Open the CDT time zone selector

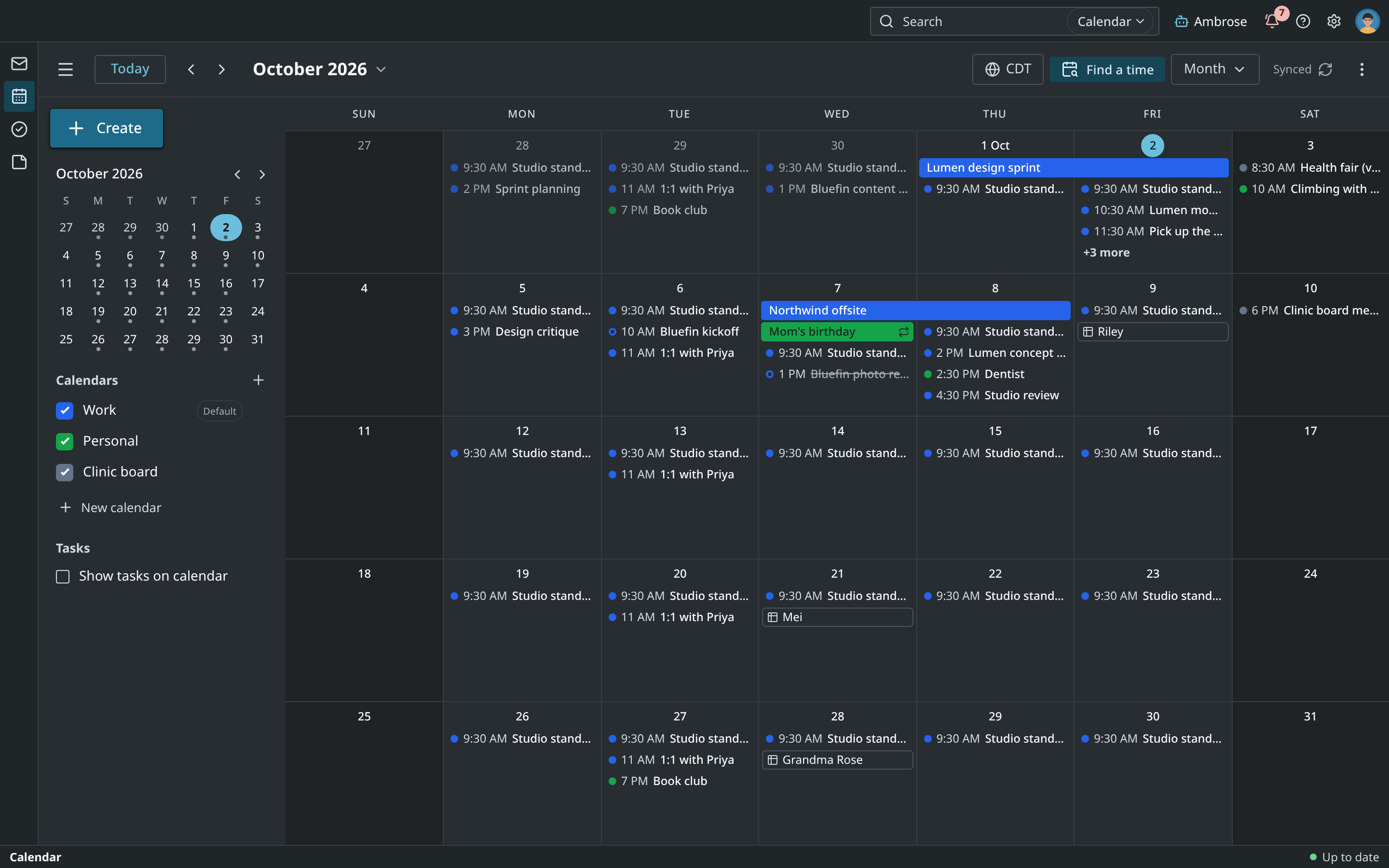1008,69
